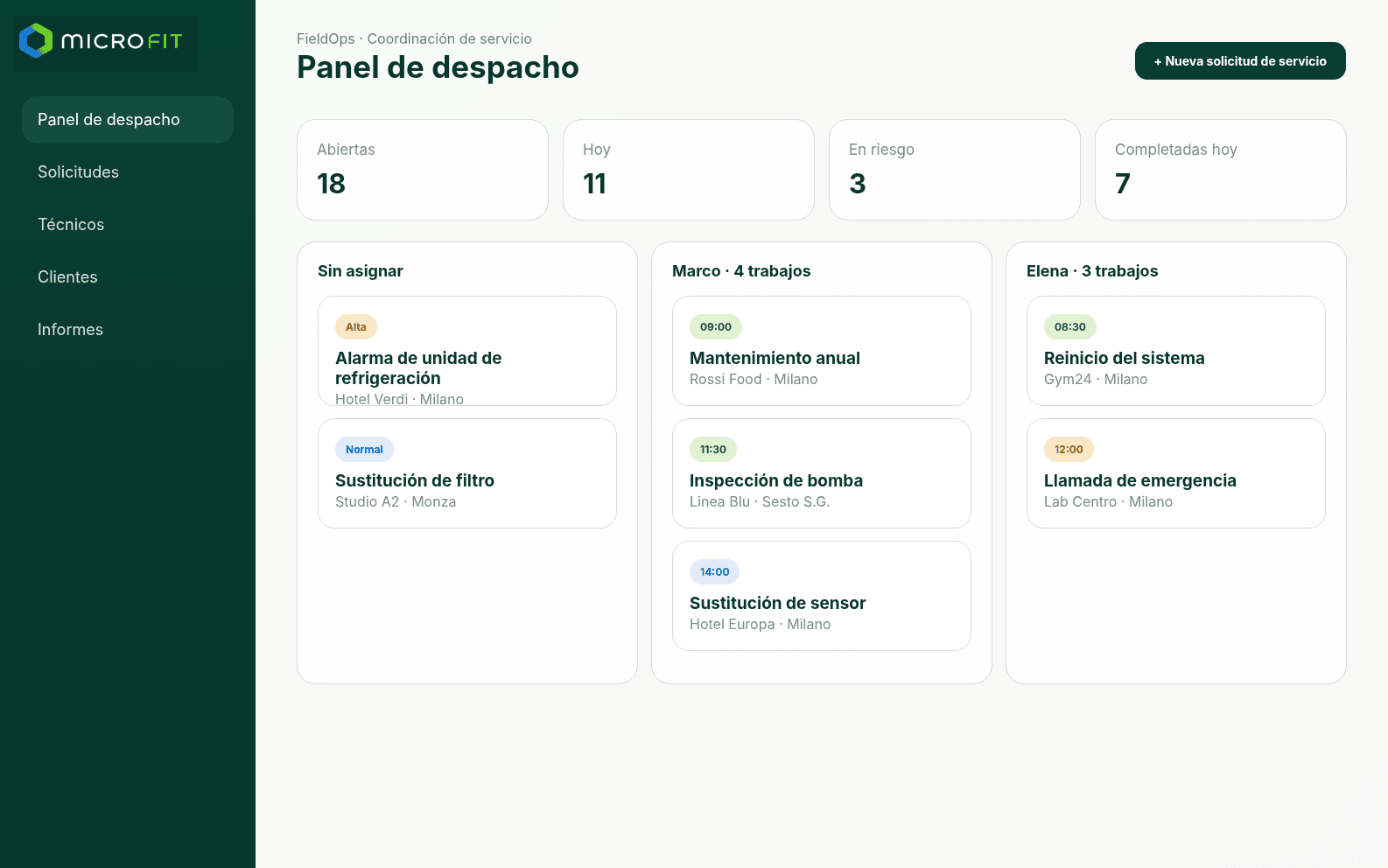Navigate to Clientes
The width and height of the screenshot is (1388, 868).
(128, 277)
